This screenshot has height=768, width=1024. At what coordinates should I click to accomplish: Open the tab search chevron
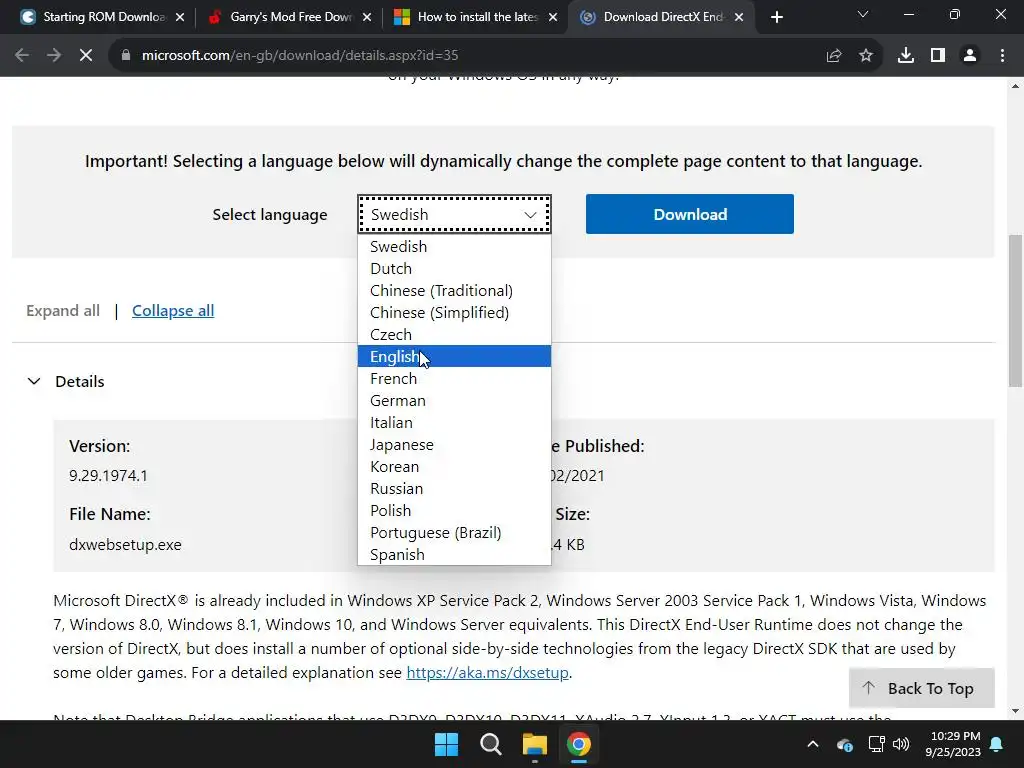(863, 14)
